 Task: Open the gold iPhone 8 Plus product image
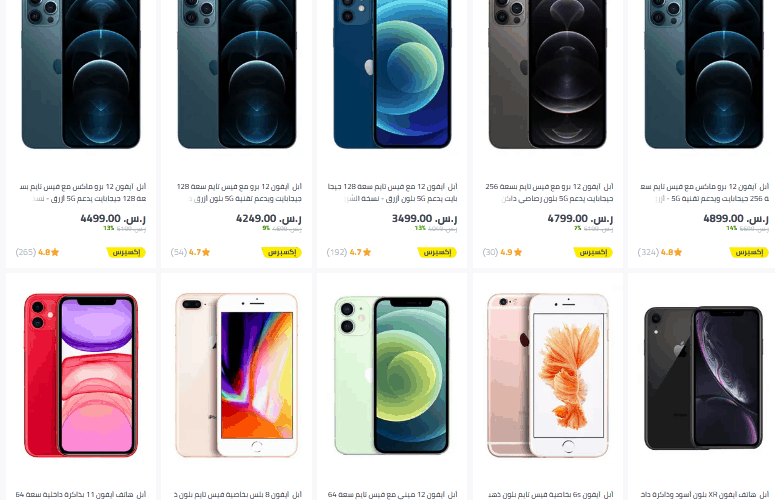[x=237, y=375]
